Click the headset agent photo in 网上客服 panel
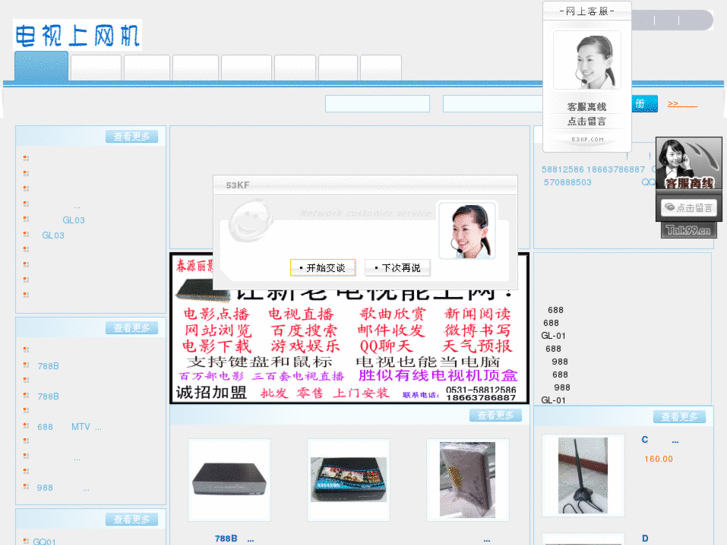The image size is (727, 545). (587, 60)
